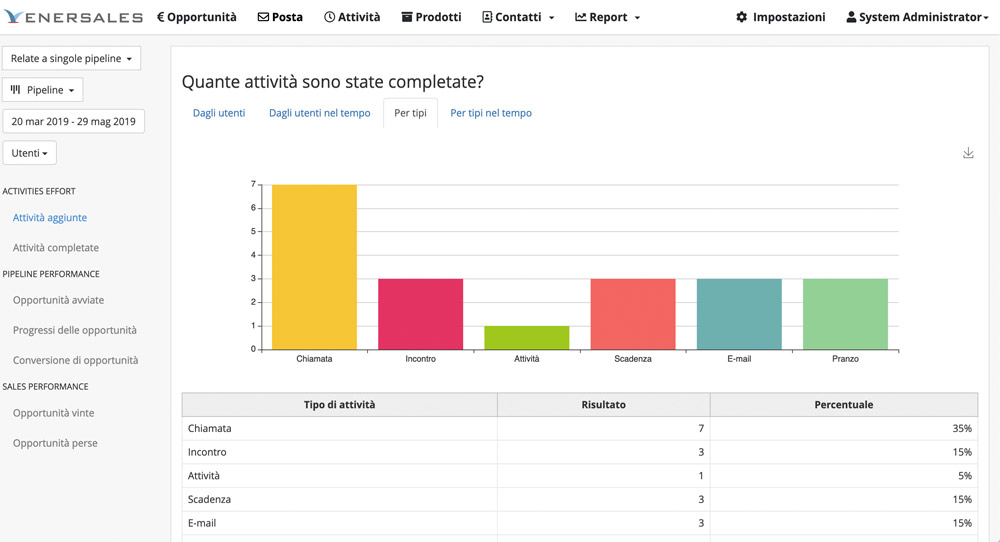Click the yellow Chiamata bar
1000x542 pixels.
(x=314, y=267)
